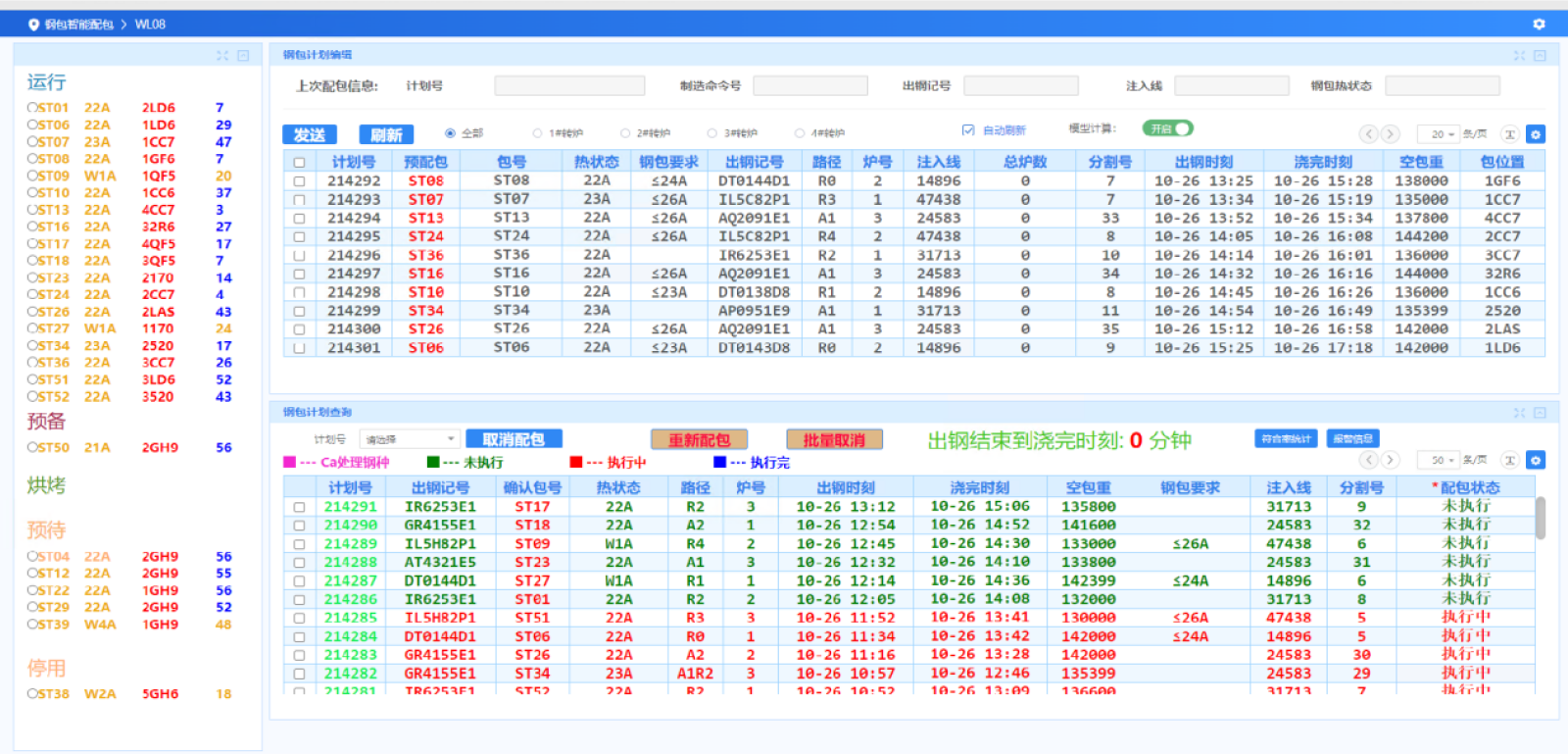The width and height of the screenshot is (1568, 754).
Task: Open the 计划号 请选择 dropdown
Action: pos(410,439)
